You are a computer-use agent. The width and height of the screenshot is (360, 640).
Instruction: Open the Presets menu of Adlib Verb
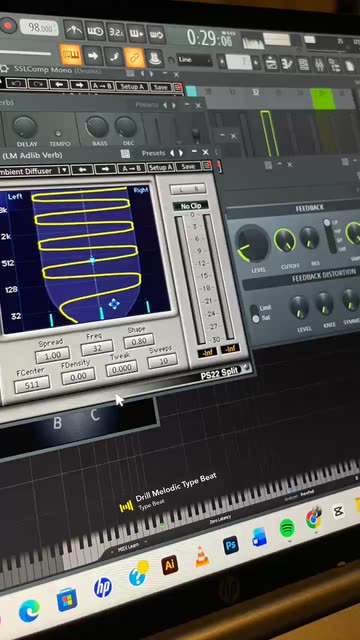153,153
